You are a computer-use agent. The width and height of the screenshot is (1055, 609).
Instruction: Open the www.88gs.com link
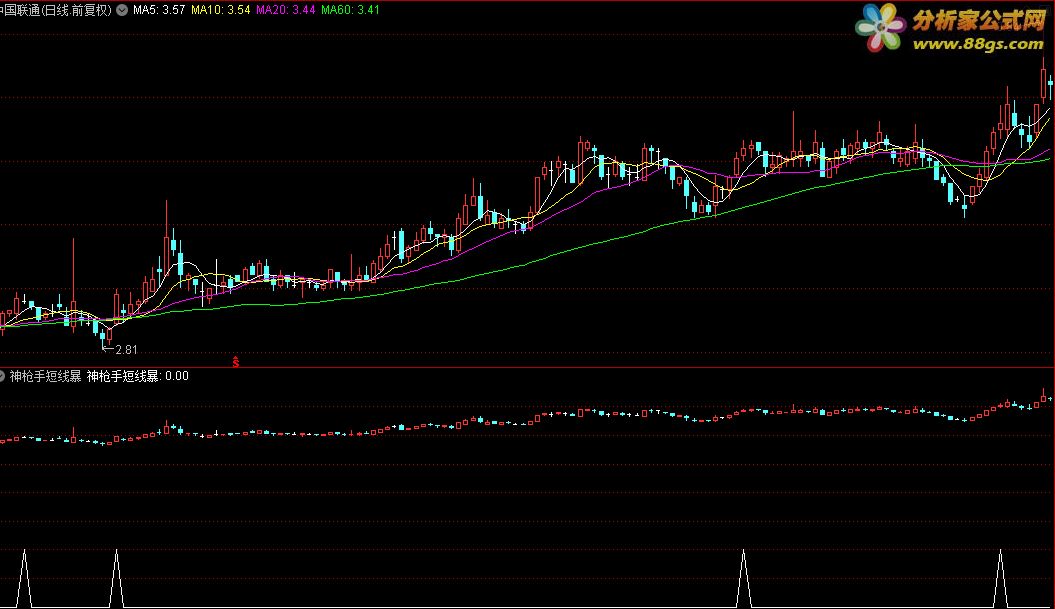click(x=978, y=44)
